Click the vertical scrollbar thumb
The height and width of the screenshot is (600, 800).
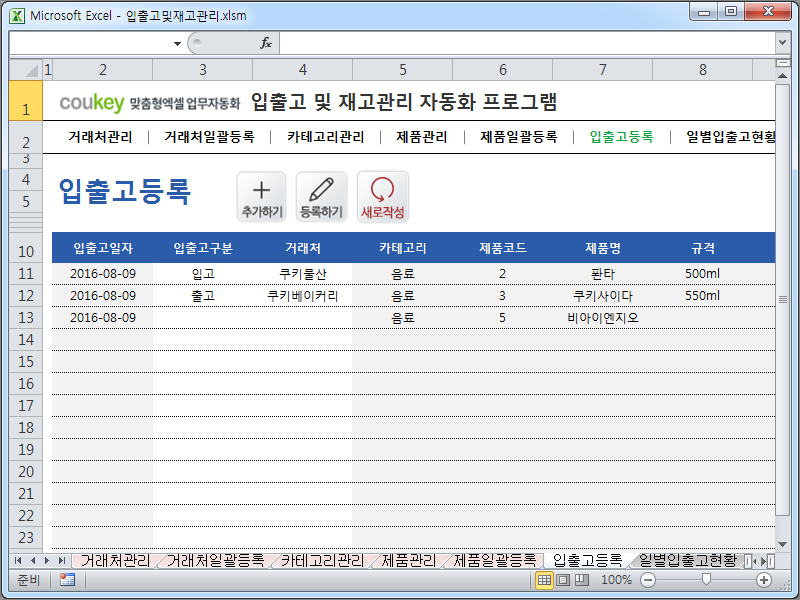pos(782,299)
